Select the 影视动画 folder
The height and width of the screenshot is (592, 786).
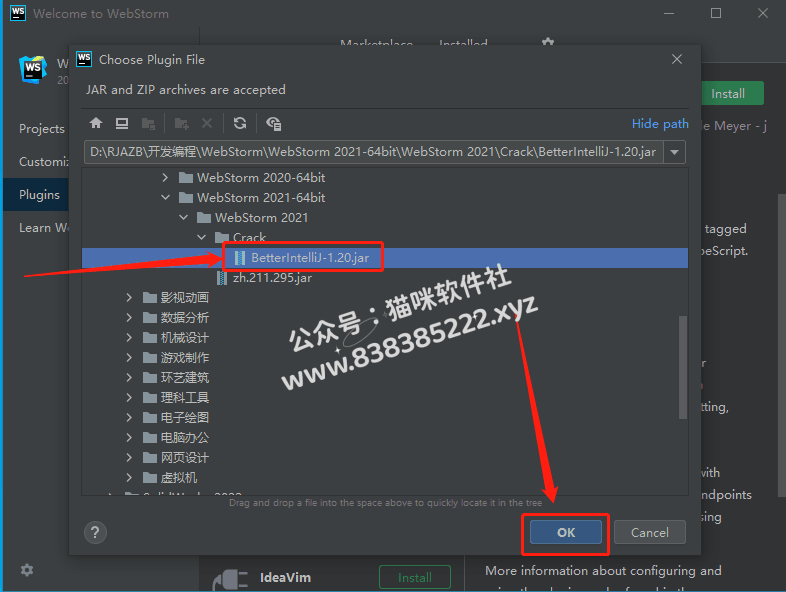click(176, 298)
